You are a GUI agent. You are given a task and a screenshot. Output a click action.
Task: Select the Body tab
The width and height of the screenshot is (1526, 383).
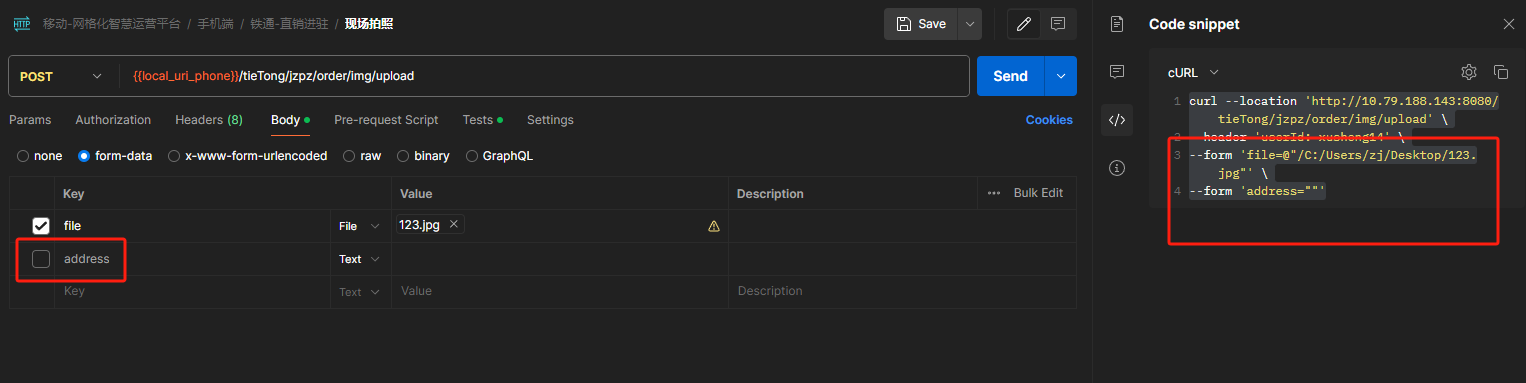point(290,120)
